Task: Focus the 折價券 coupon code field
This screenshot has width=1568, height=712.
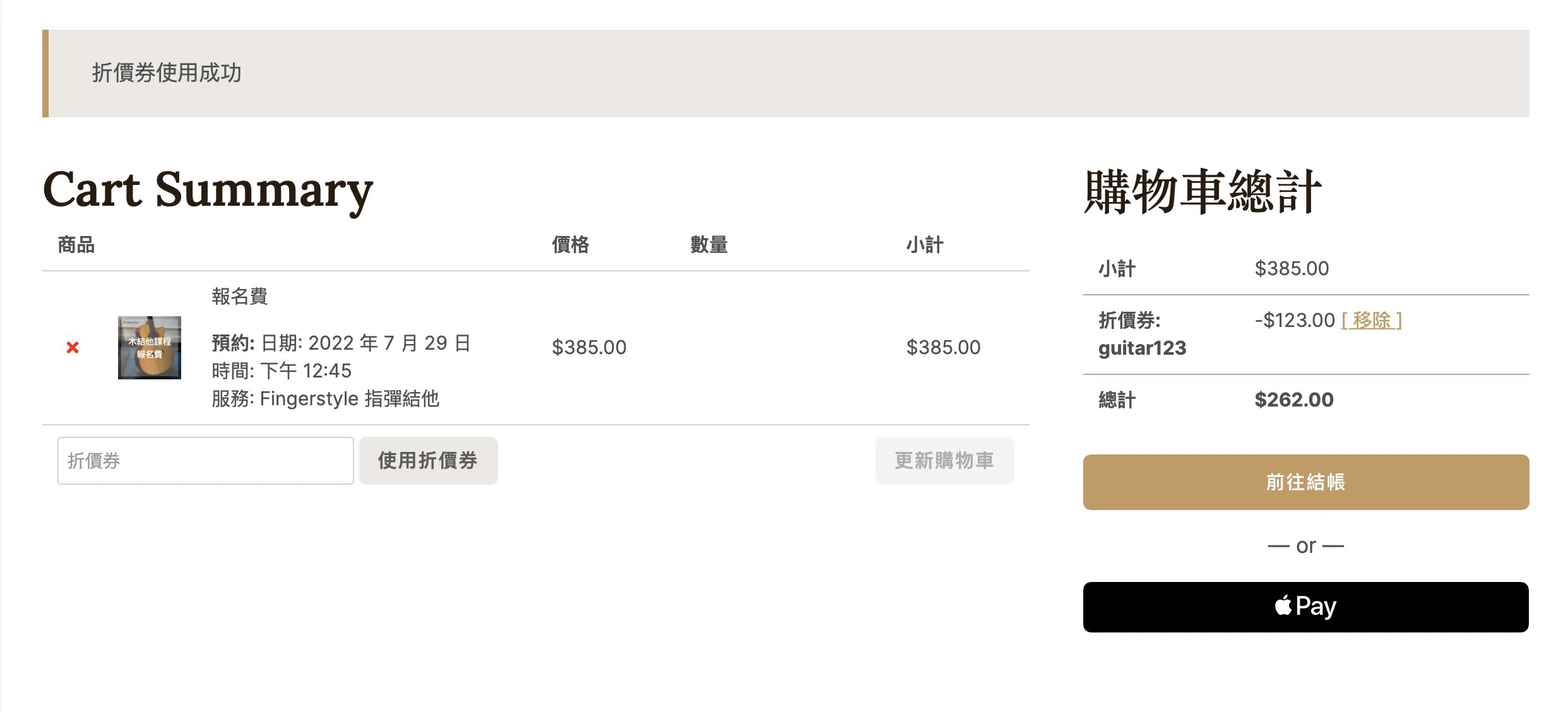Action: [x=206, y=461]
